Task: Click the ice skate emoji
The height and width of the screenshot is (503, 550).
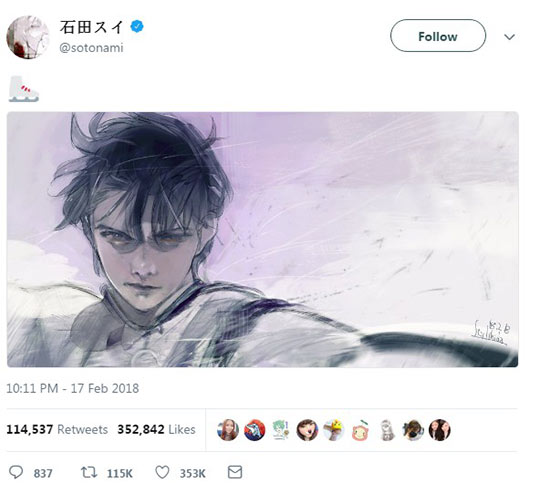Action: pos(24,89)
